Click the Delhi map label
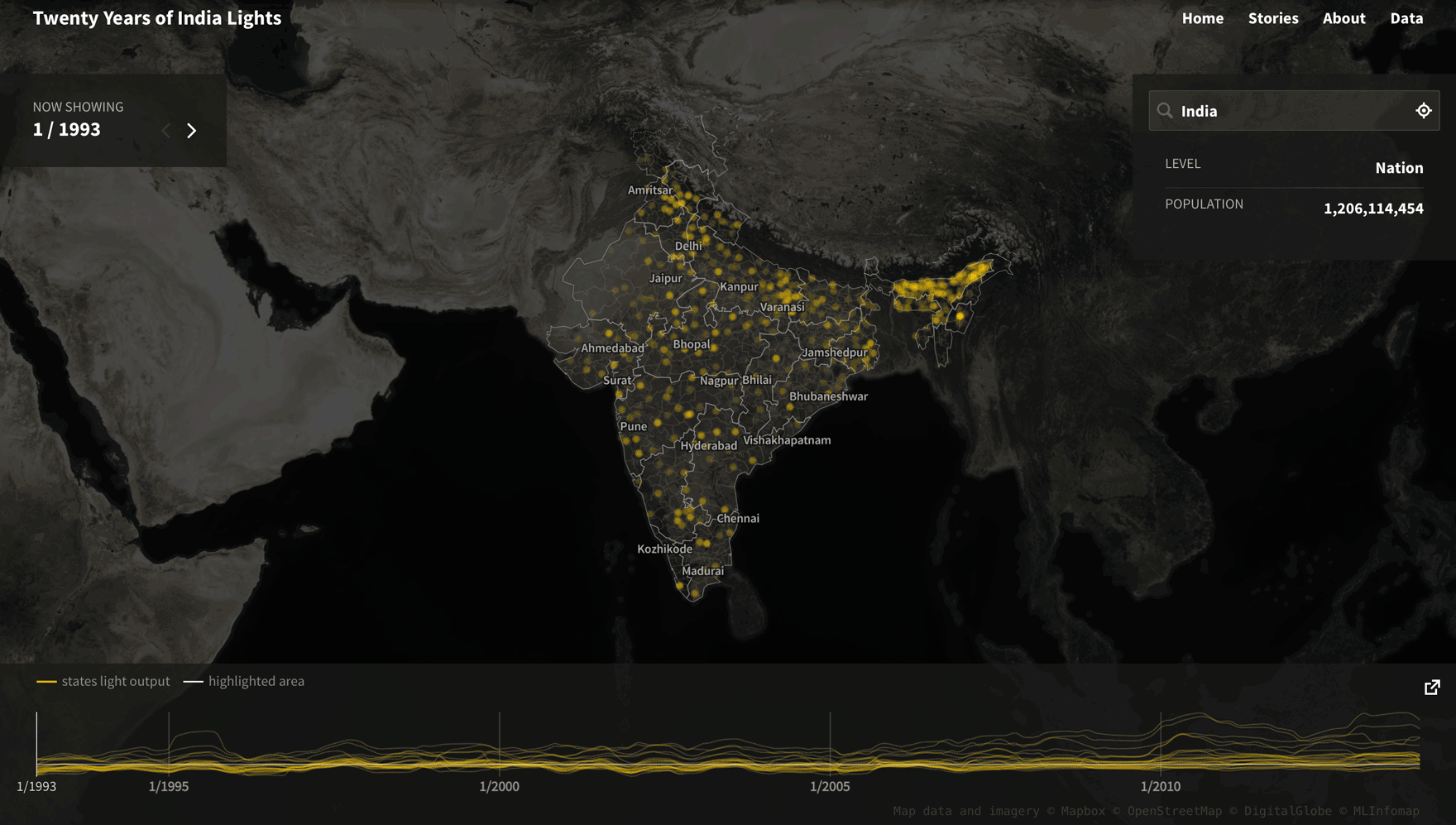 pyautogui.click(x=688, y=246)
